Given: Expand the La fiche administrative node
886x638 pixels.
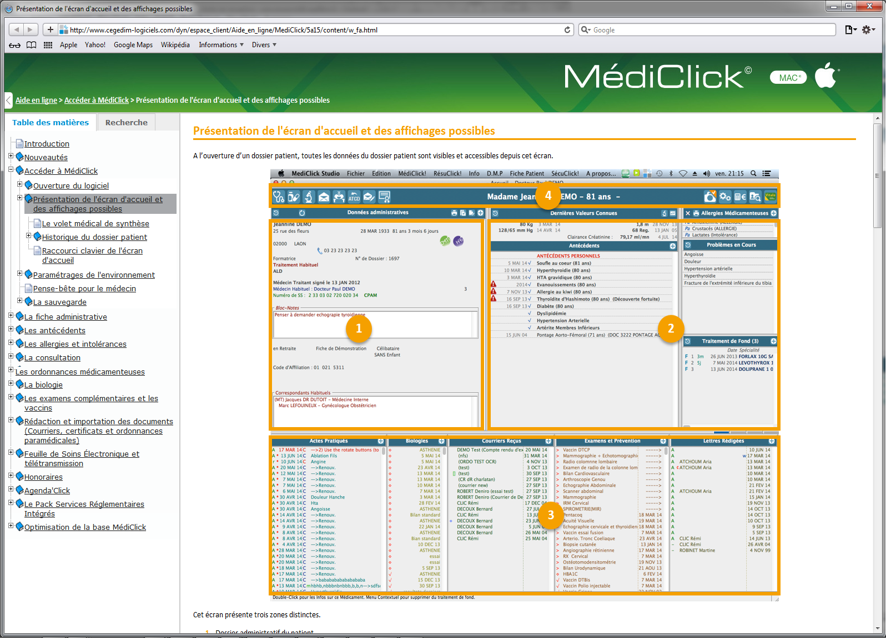Looking at the screenshot, I should click(x=11, y=315).
